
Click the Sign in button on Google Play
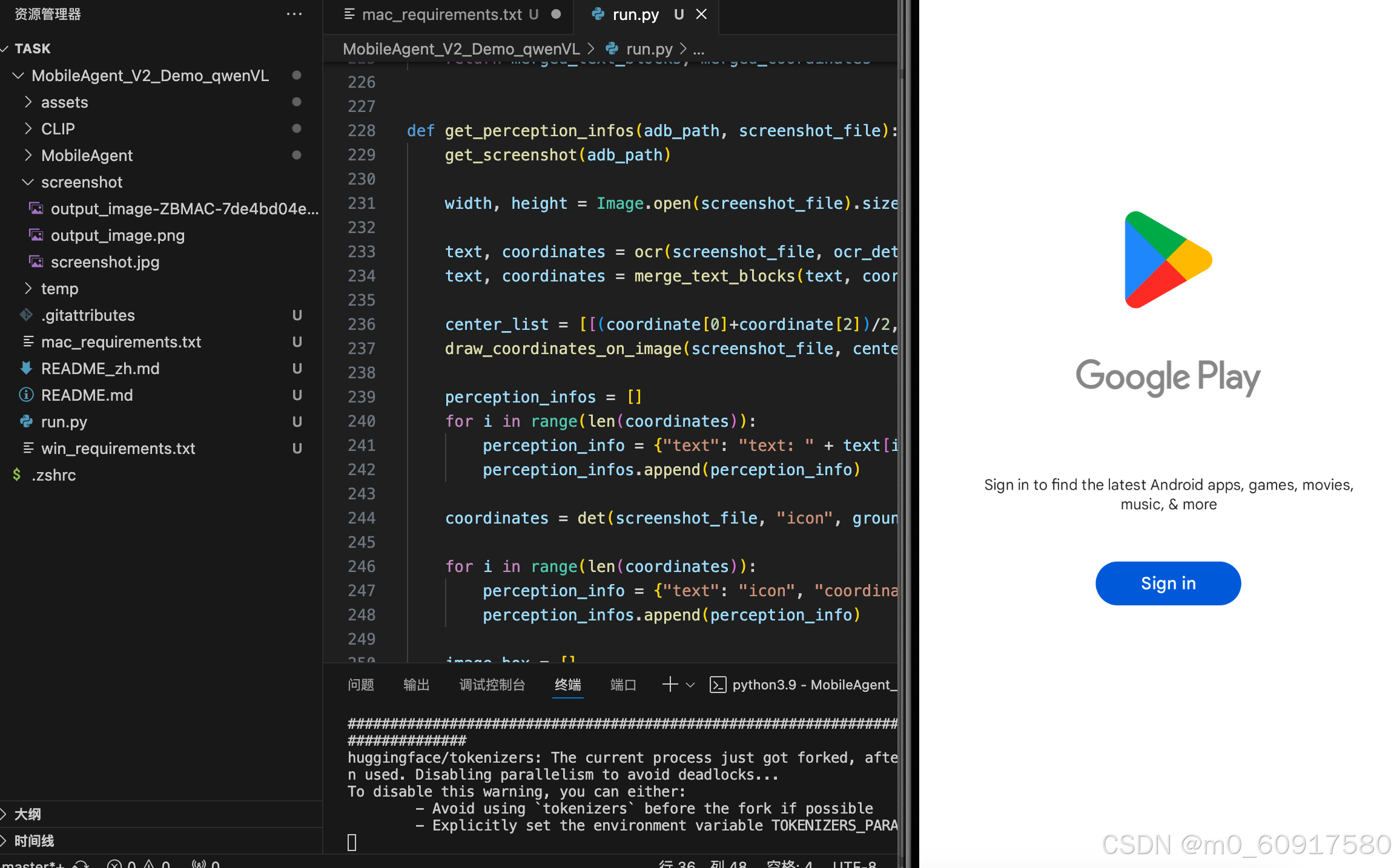[x=1168, y=583]
